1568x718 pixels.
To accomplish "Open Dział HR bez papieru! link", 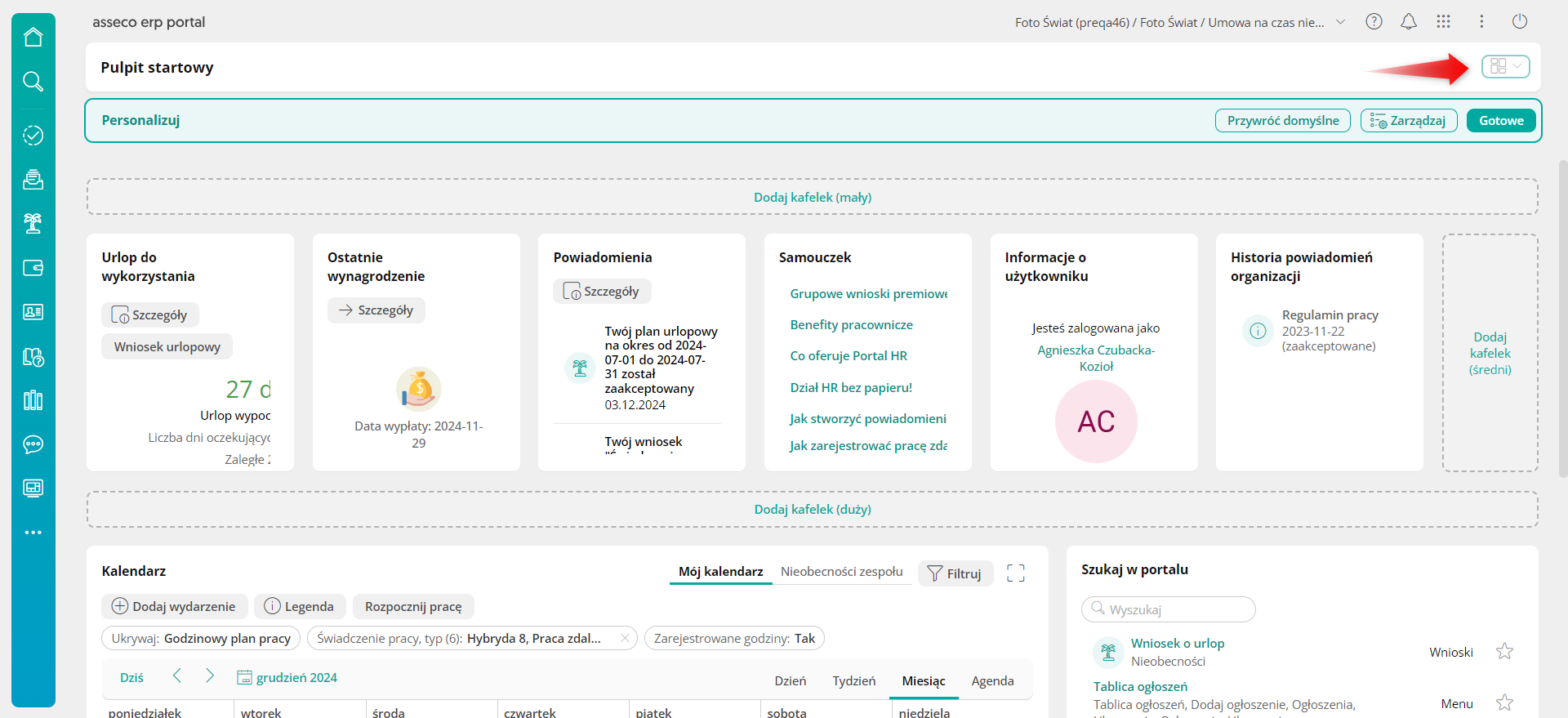I will (851, 387).
